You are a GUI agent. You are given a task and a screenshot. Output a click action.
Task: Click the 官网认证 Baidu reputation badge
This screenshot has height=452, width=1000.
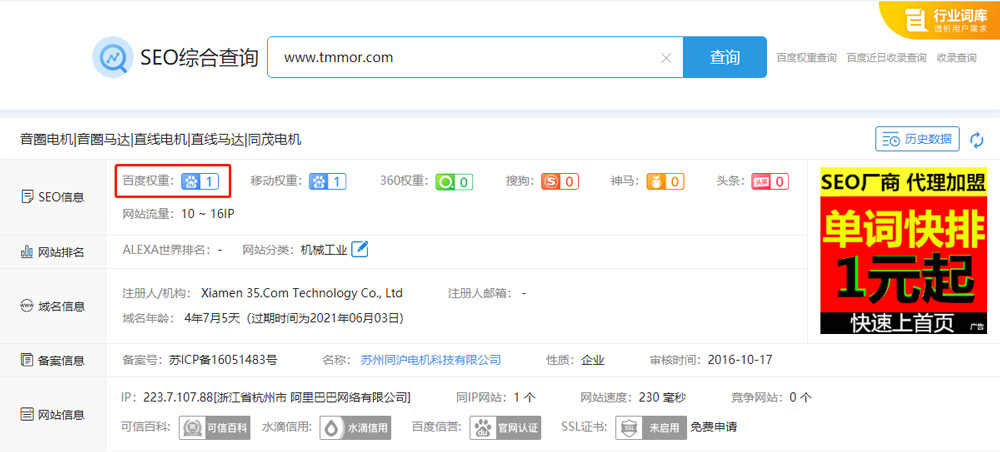[508, 428]
